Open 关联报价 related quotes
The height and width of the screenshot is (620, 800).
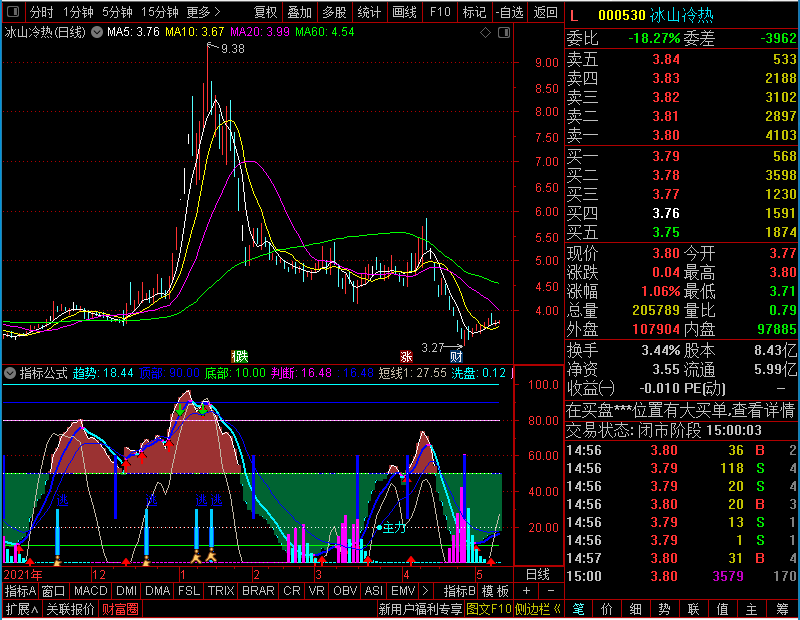(70, 609)
